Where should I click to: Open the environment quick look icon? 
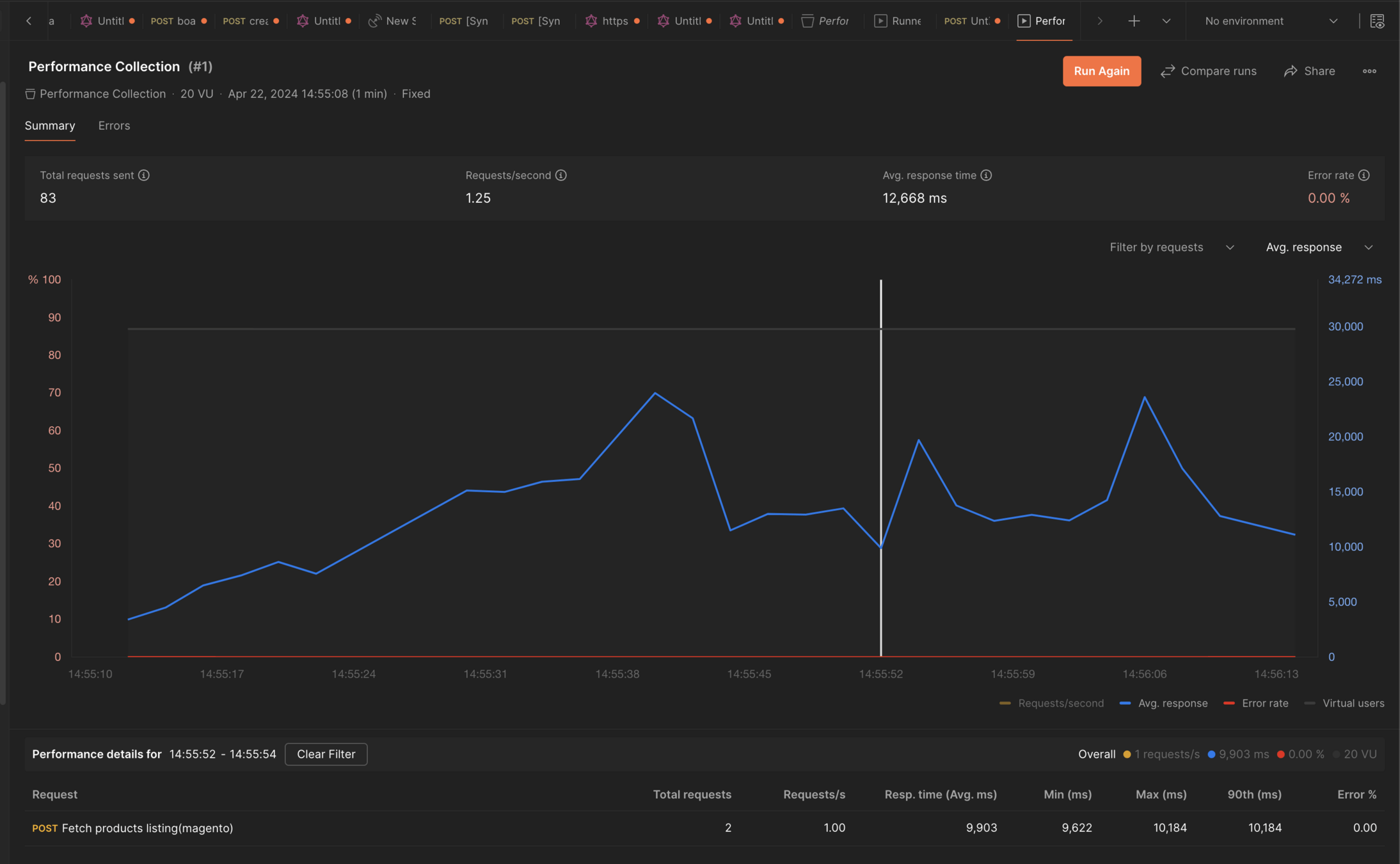click(x=1377, y=21)
